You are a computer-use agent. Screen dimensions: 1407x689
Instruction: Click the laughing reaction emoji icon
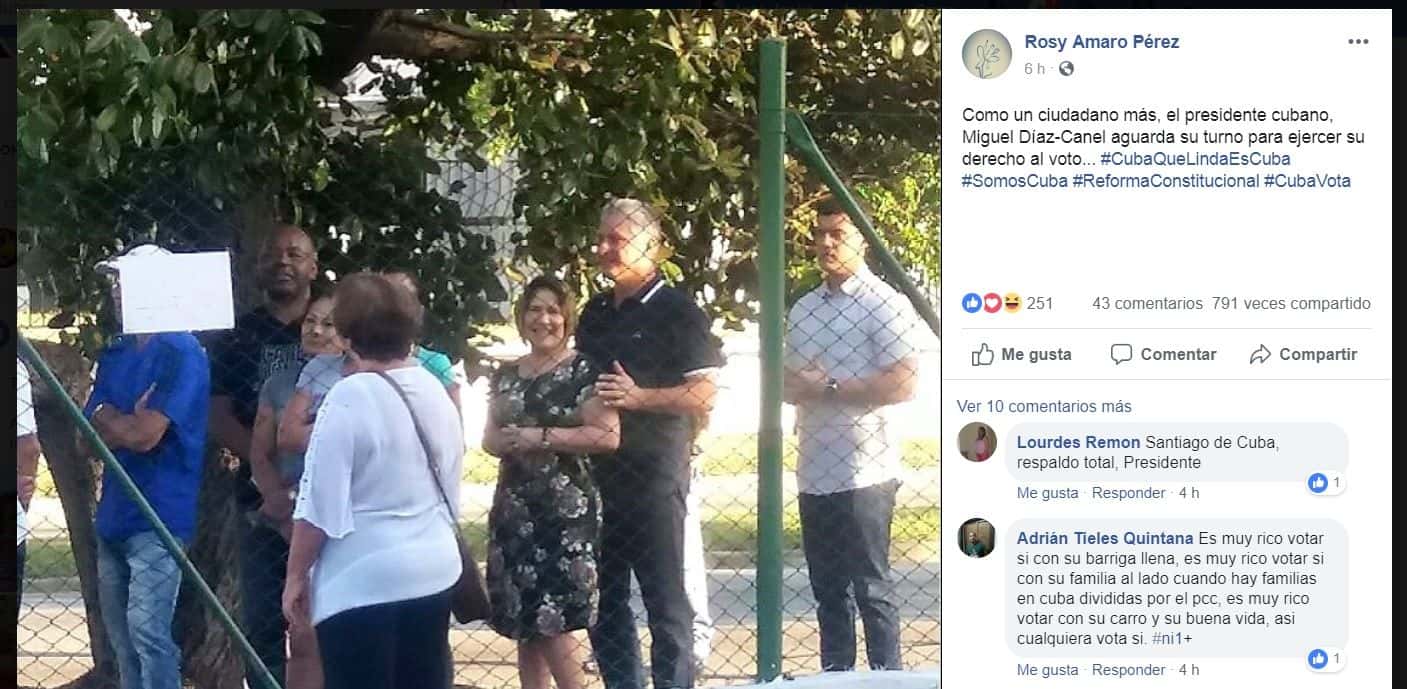[1012, 303]
